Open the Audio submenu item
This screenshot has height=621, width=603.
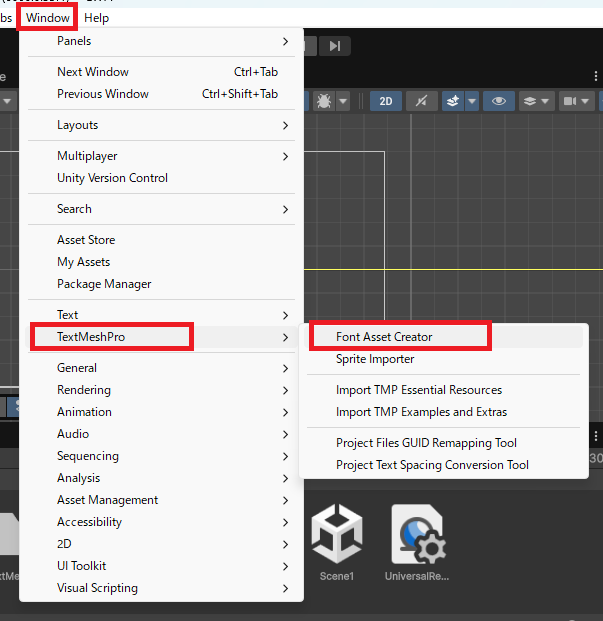coord(161,434)
